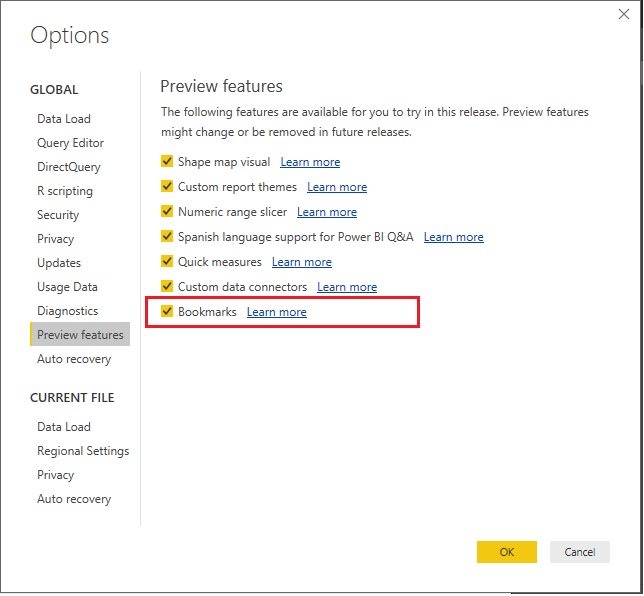Follow Learn more link for Quick measures
Viewport: 644px width, 596px height.
(x=302, y=262)
